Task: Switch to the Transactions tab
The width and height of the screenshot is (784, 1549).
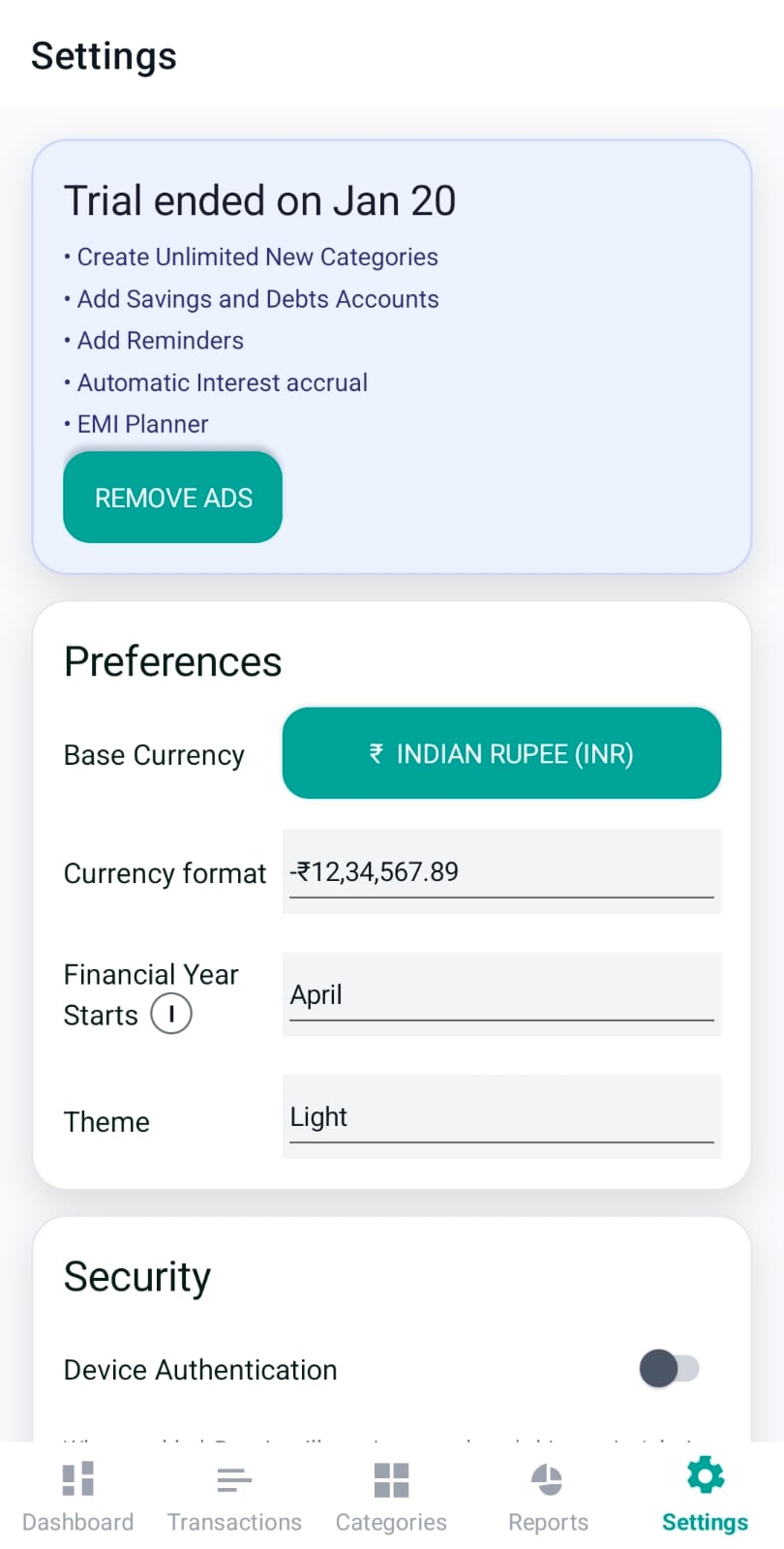Action: (x=234, y=1491)
